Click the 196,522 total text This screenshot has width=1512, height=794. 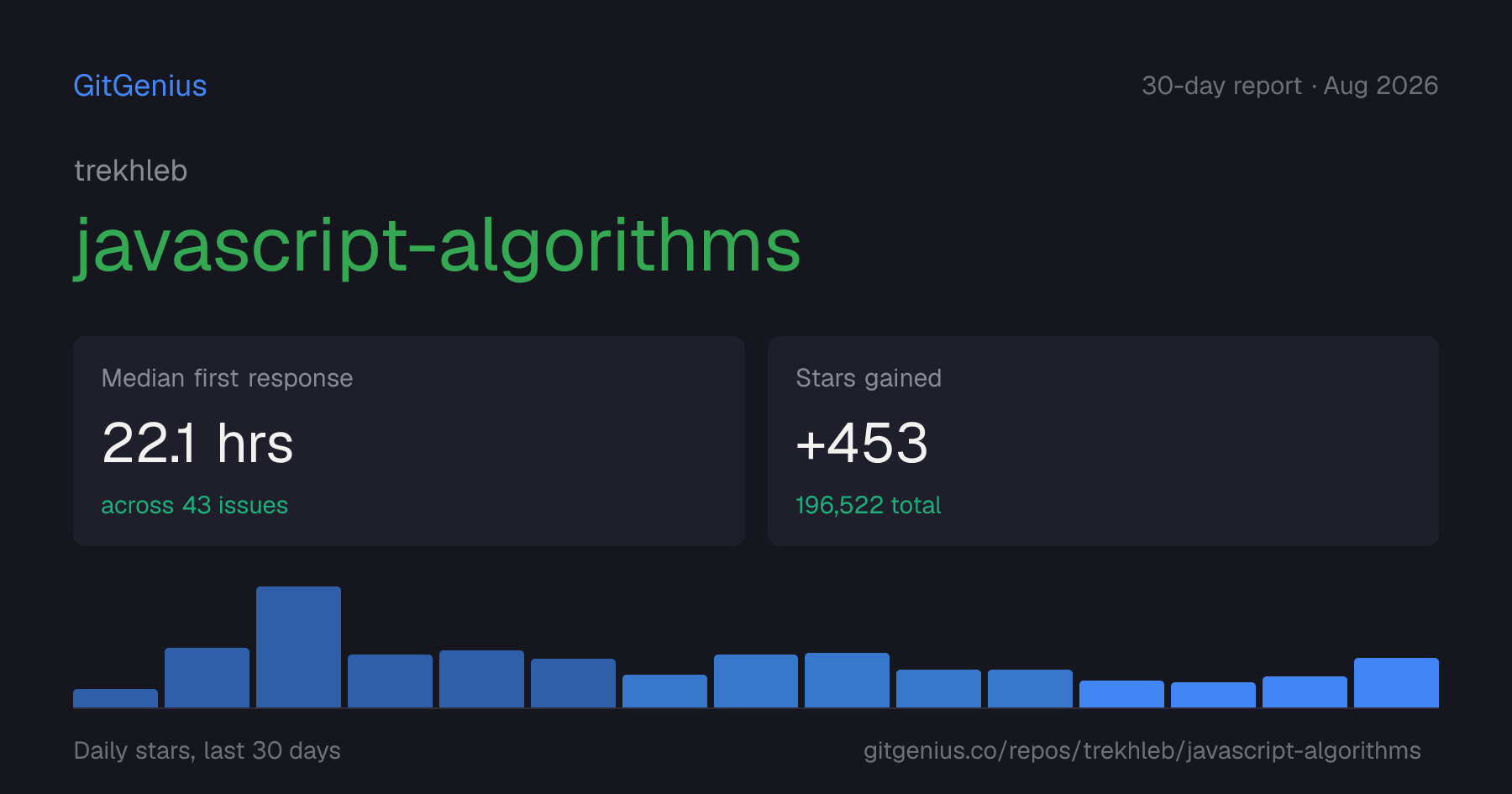pyautogui.click(x=869, y=505)
